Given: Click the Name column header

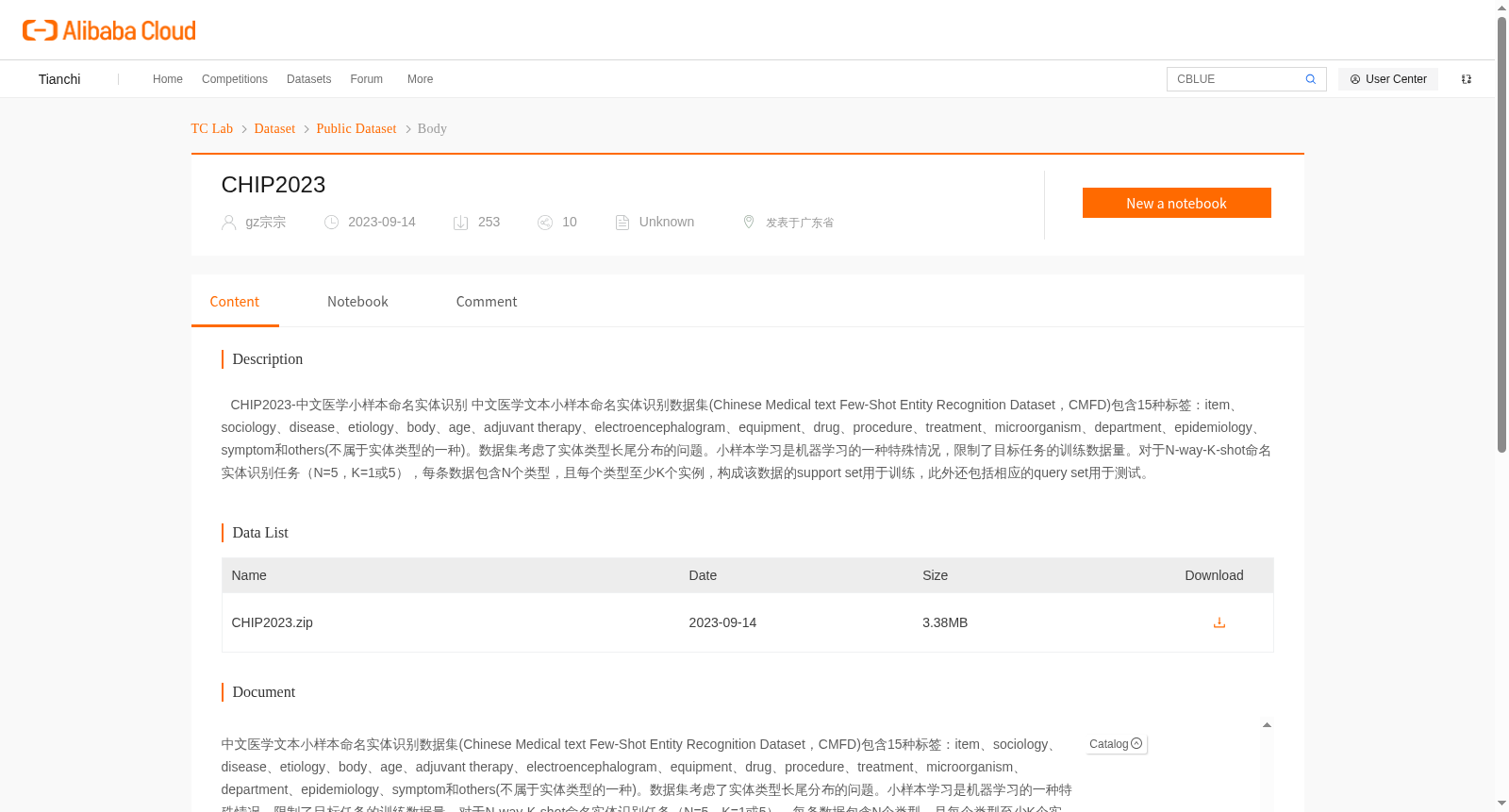Looking at the screenshot, I should (x=249, y=575).
